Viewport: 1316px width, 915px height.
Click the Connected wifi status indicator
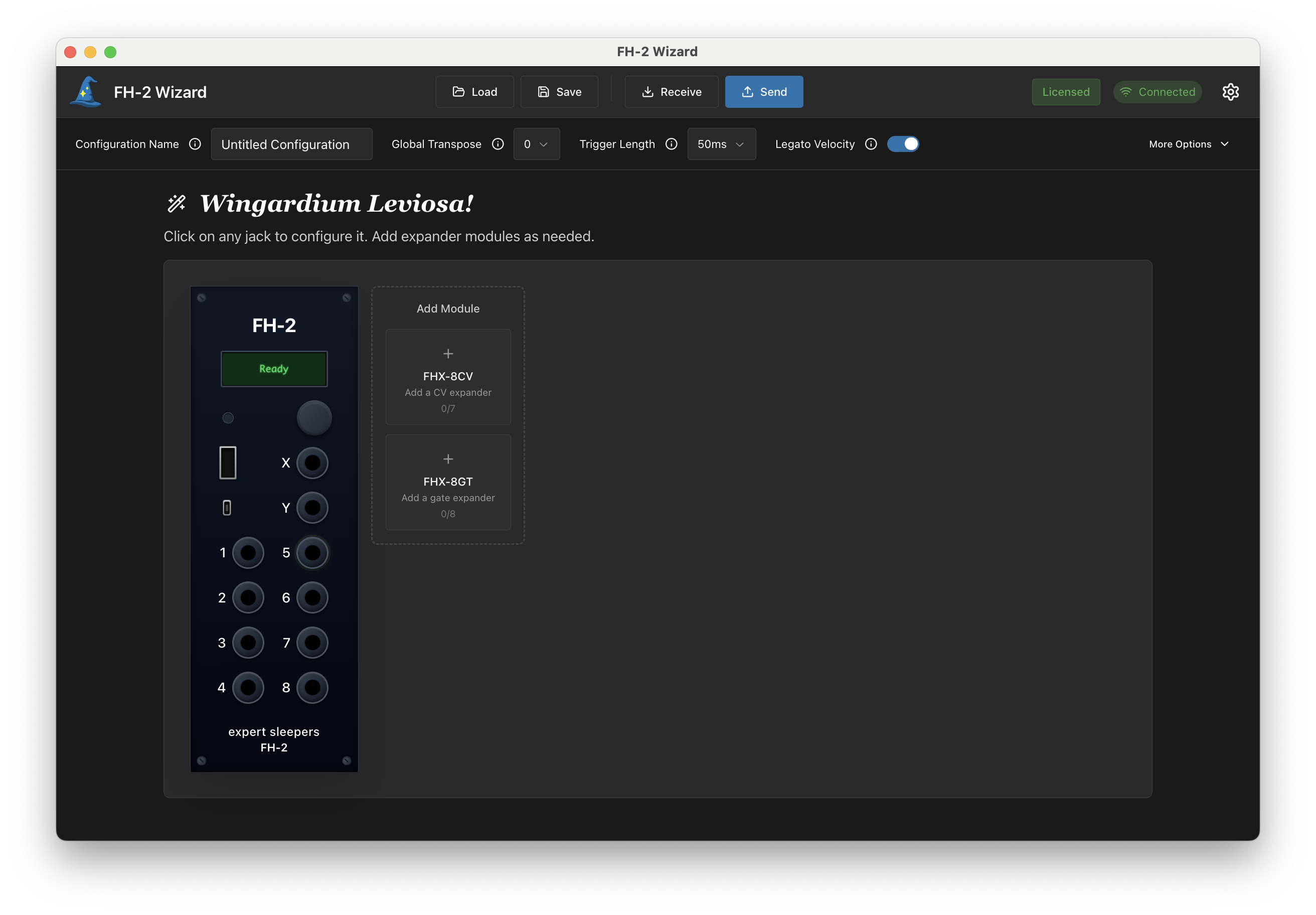click(1157, 92)
